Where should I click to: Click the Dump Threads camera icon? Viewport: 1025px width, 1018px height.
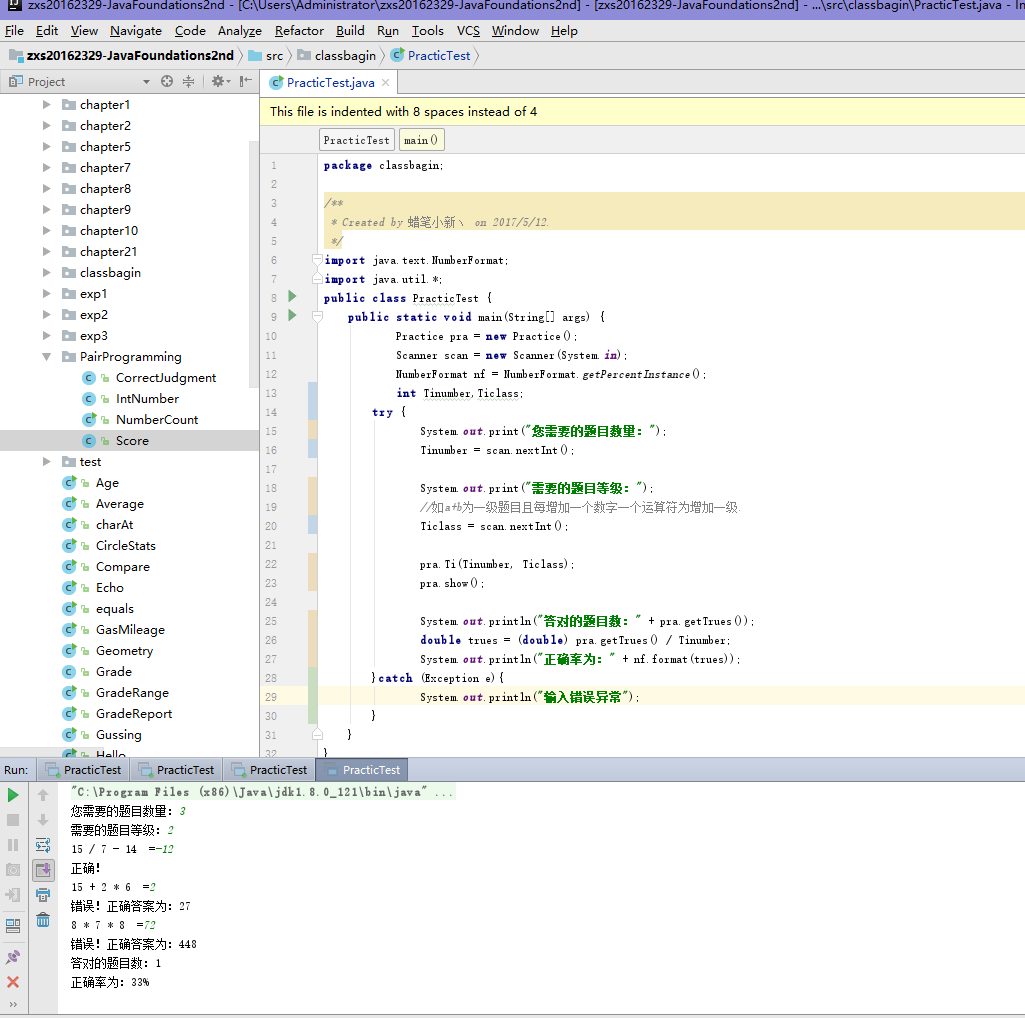(x=12, y=870)
